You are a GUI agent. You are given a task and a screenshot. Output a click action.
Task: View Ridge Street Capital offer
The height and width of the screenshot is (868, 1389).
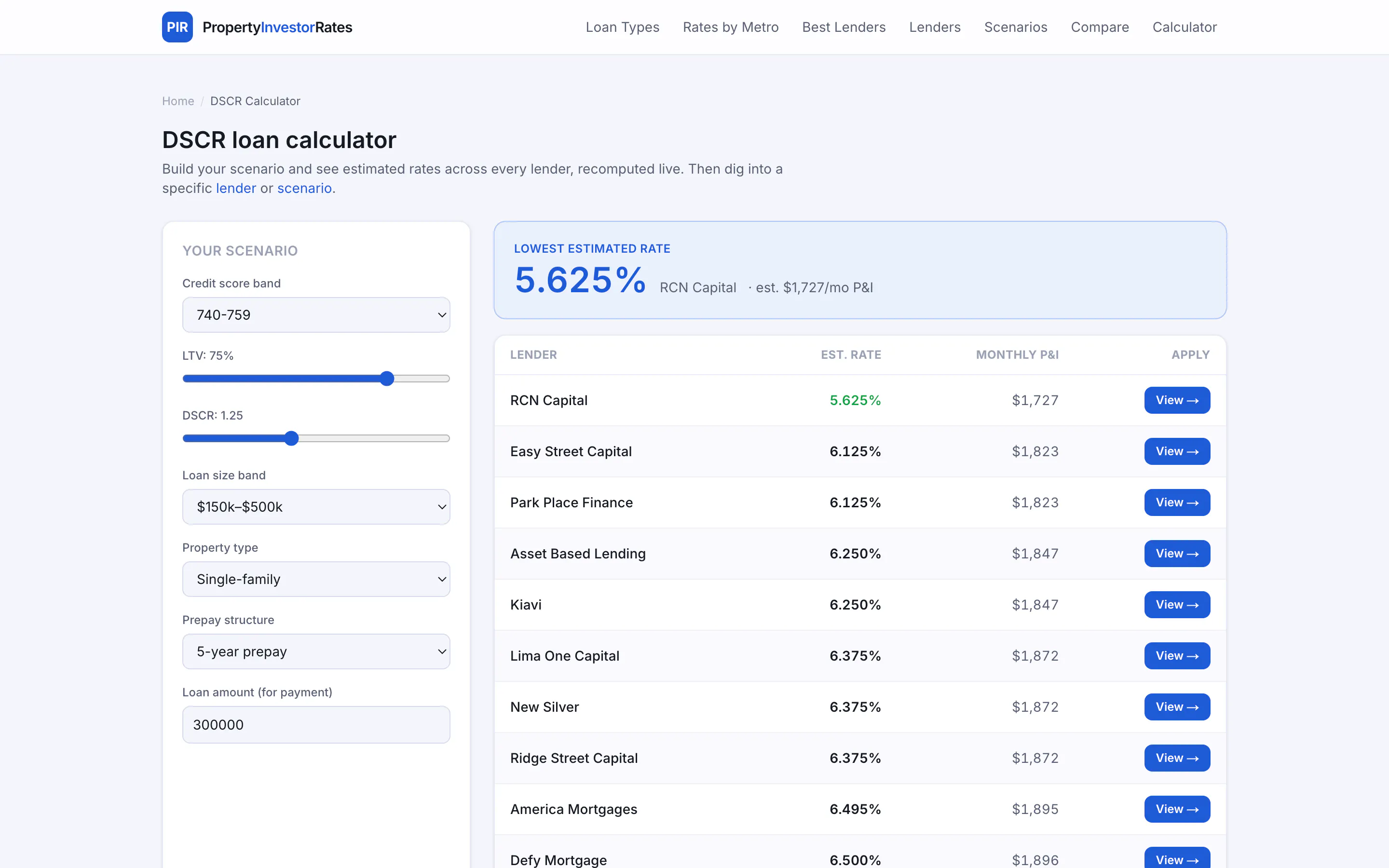(x=1177, y=758)
